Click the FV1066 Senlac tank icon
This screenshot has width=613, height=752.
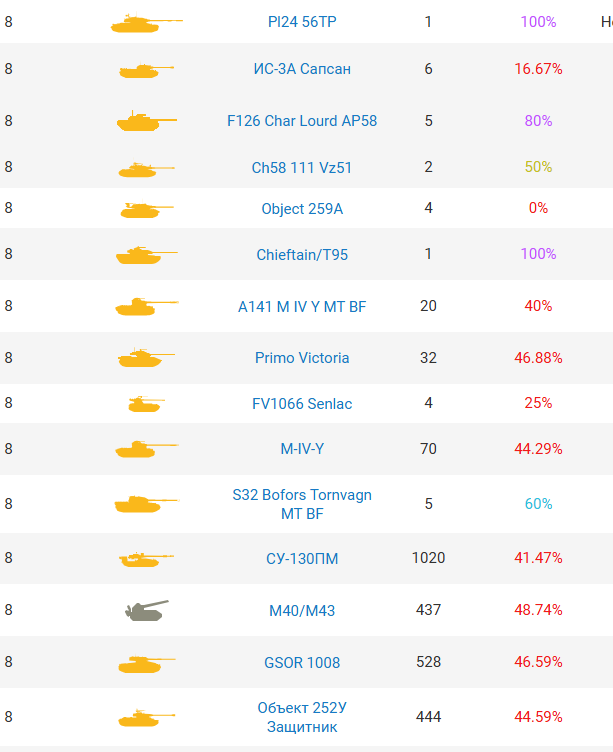point(146,404)
